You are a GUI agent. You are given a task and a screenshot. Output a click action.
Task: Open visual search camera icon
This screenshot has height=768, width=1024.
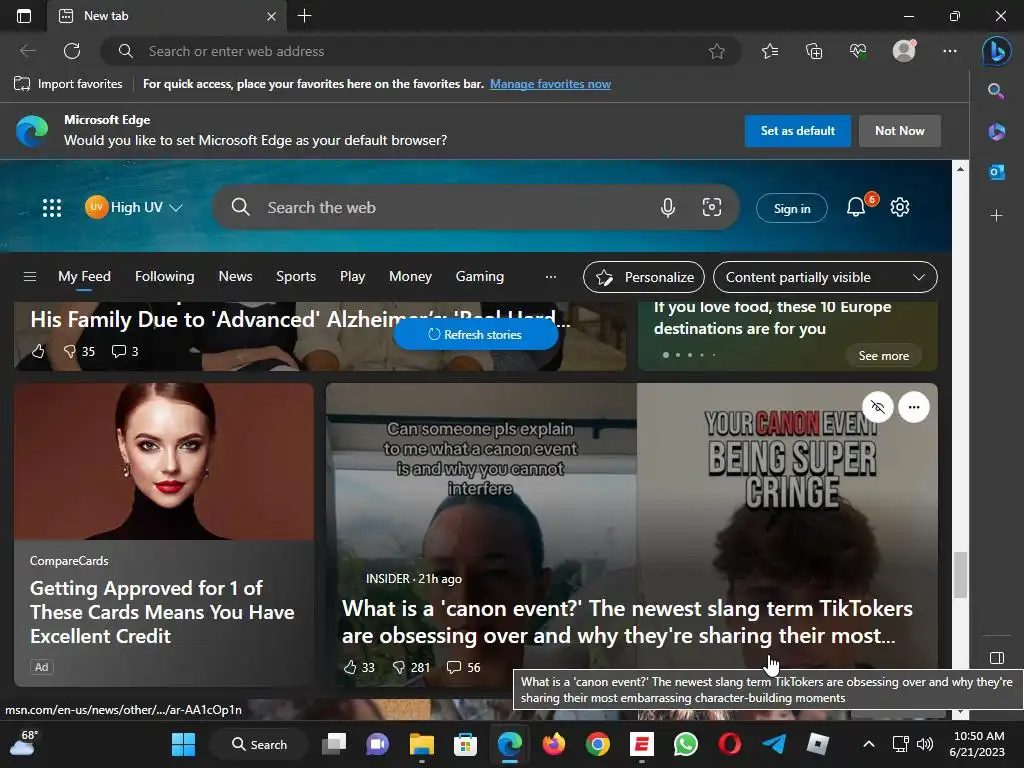coord(712,208)
